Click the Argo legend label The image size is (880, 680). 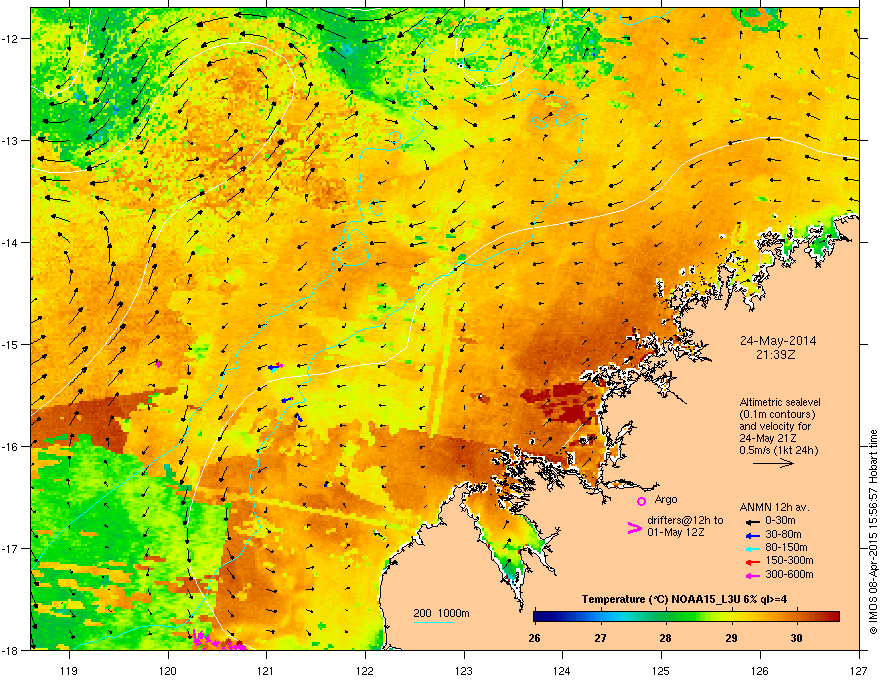click(x=666, y=499)
